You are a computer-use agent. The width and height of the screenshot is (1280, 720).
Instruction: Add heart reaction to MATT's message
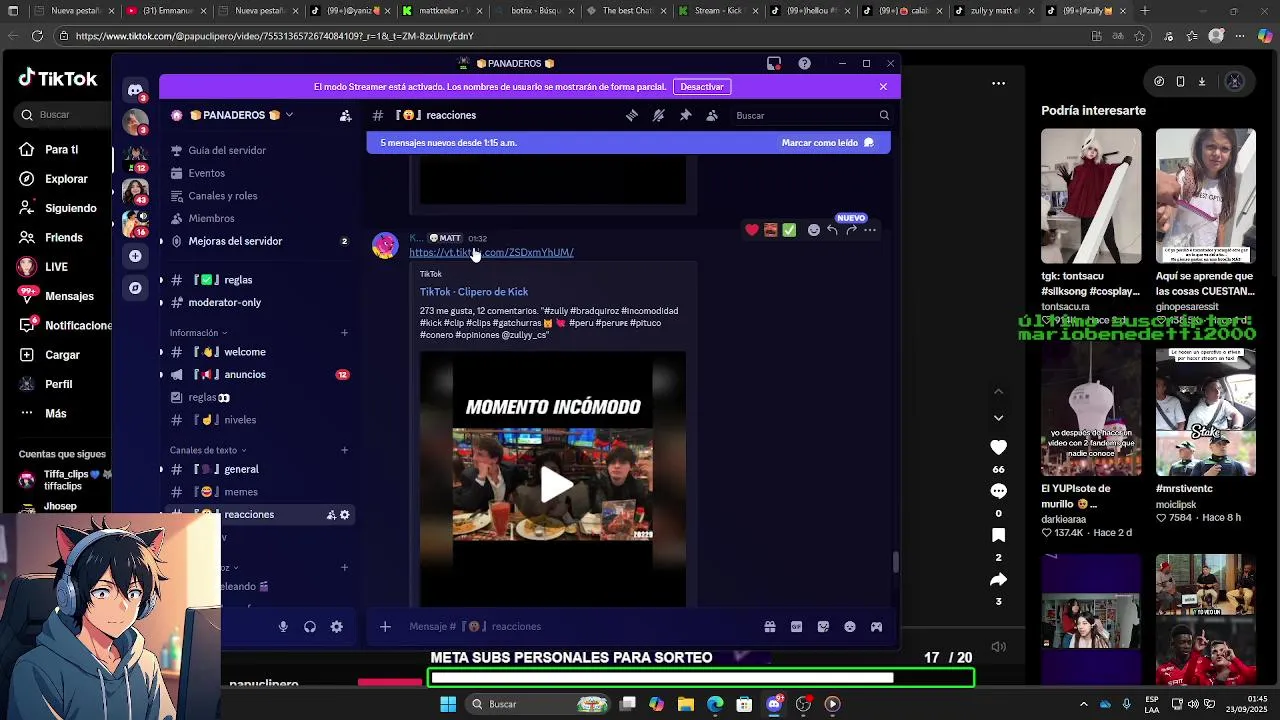(x=752, y=230)
